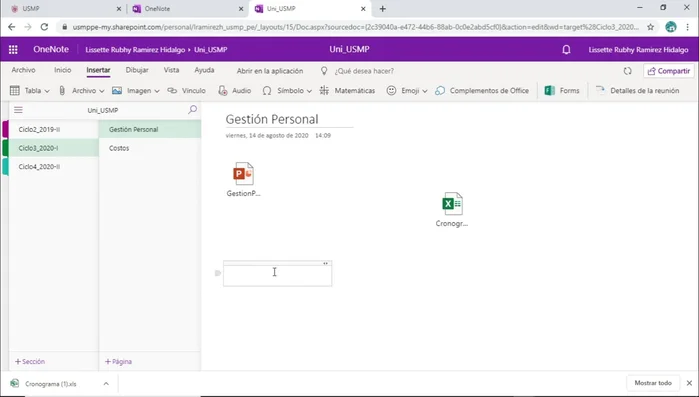Open the Matemáticas tool

pos(347,90)
